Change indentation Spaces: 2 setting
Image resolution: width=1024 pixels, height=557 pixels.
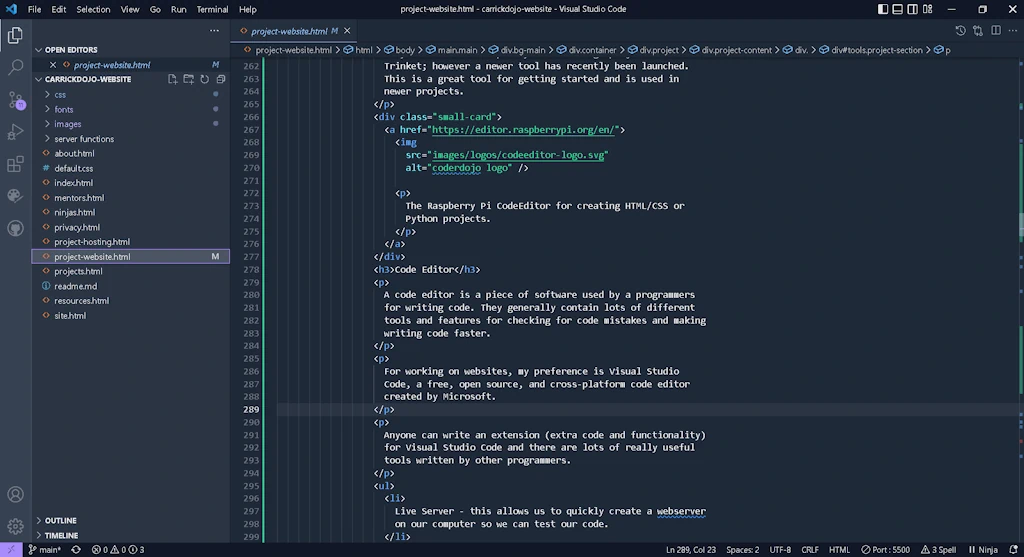(743, 550)
